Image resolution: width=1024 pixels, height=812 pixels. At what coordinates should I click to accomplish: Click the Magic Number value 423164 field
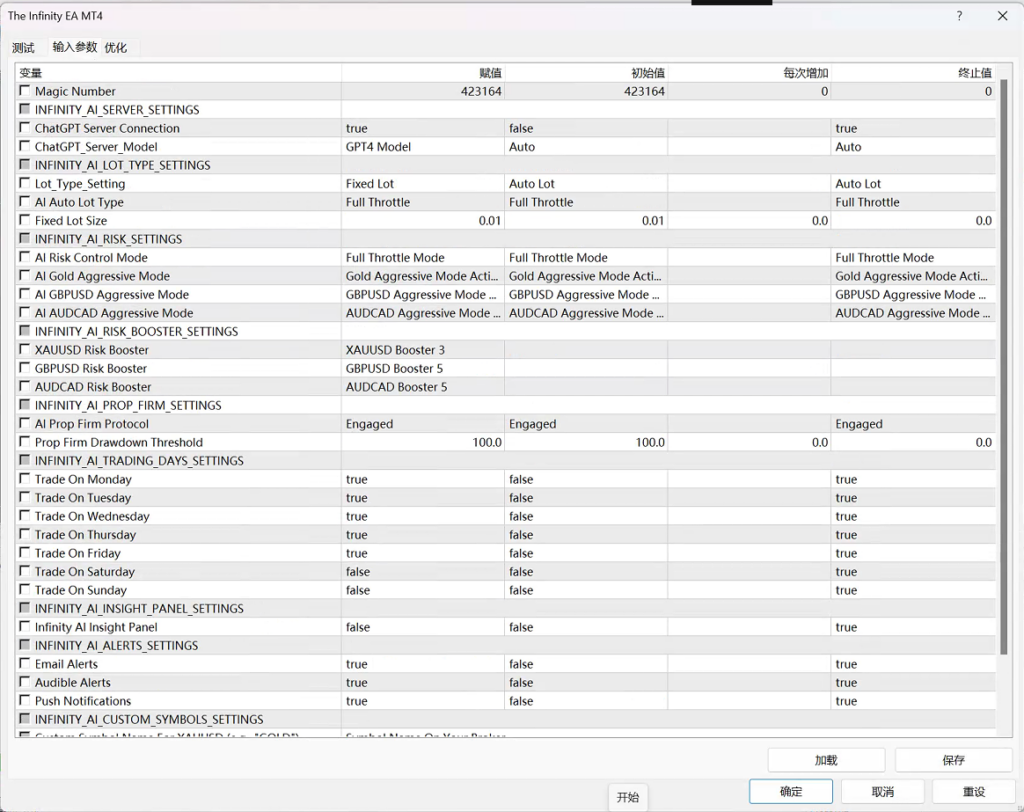coord(423,91)
